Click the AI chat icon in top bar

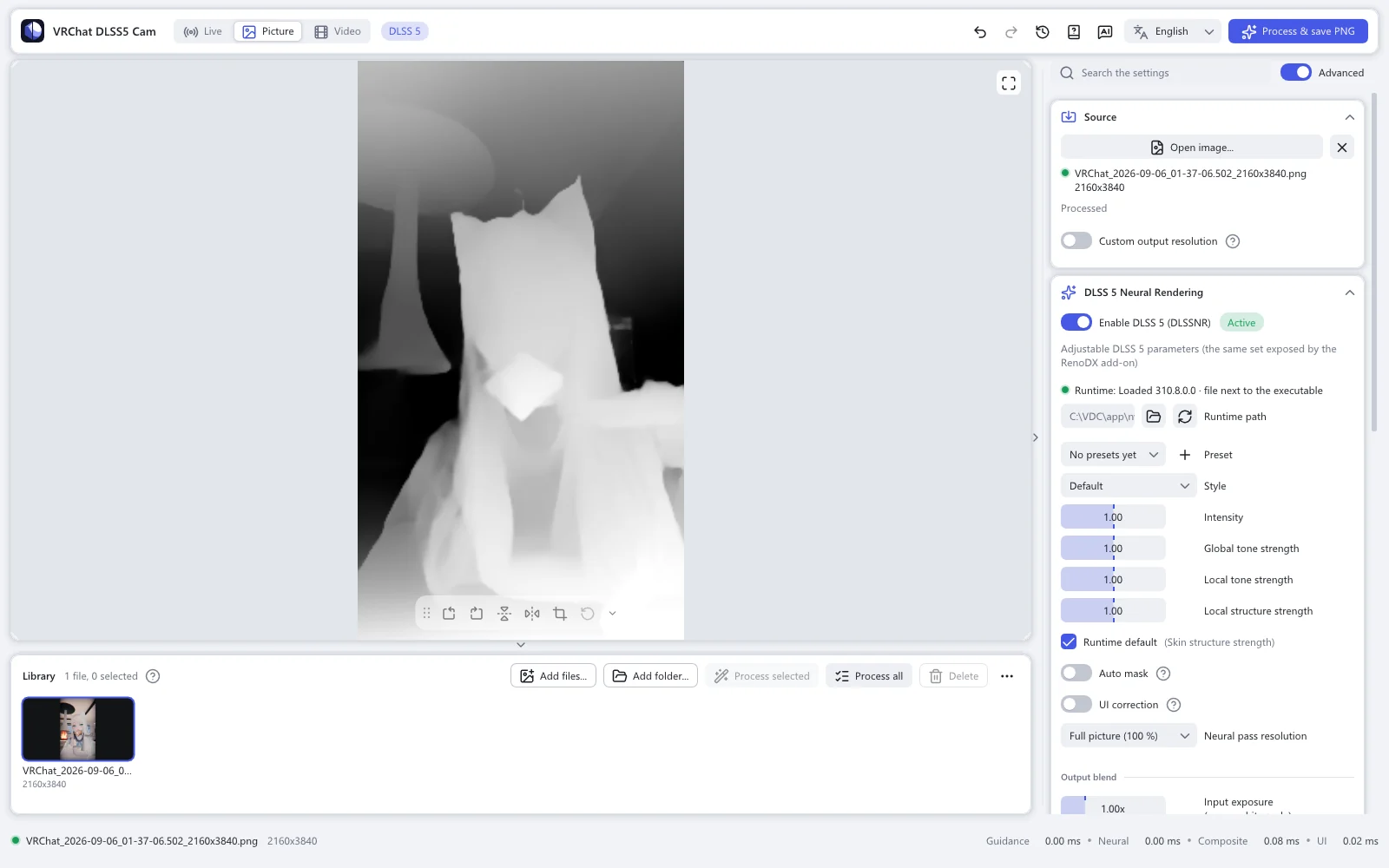coord(1105,32)
